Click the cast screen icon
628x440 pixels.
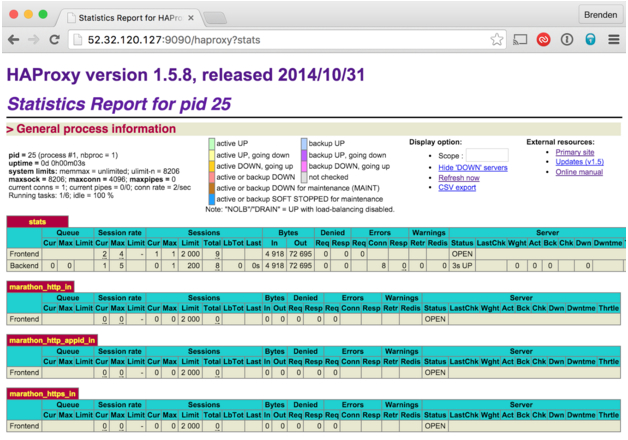pos(520,40)
